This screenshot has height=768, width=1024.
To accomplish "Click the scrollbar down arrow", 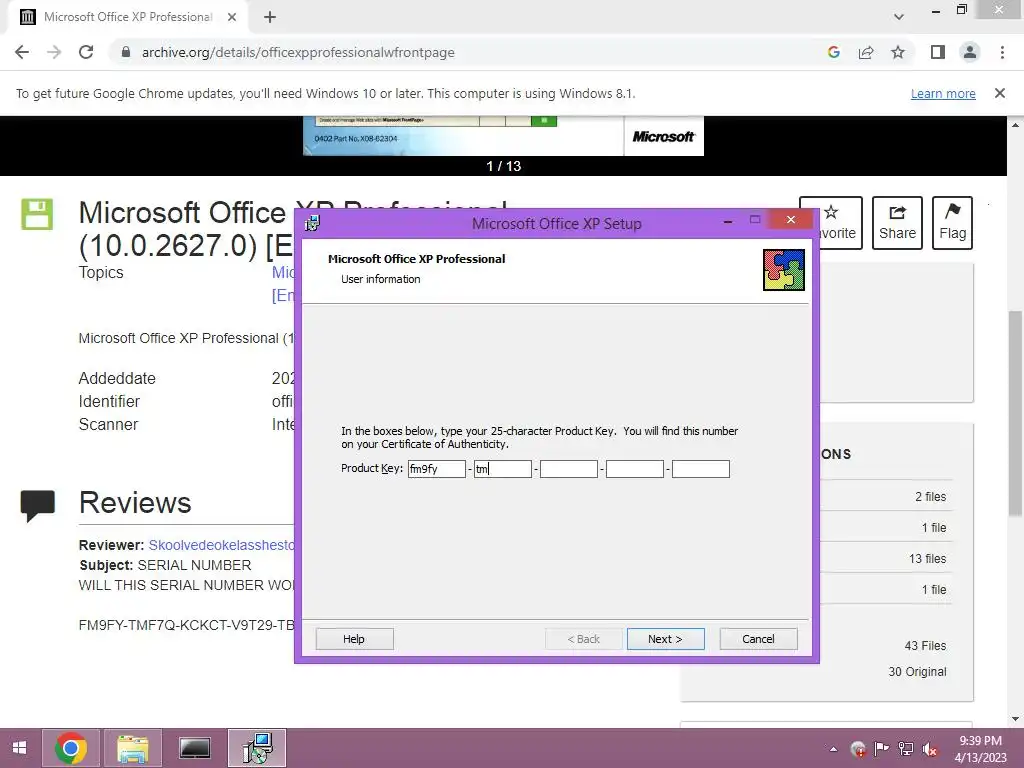I will tap(1016, 718).
